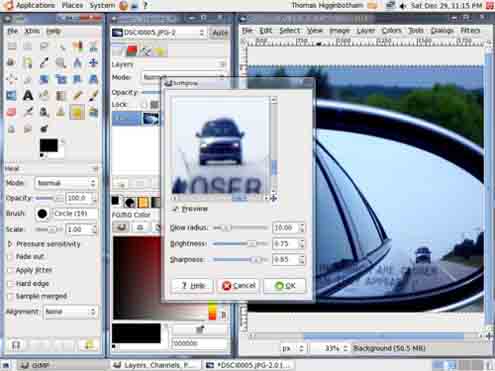
Task: Select the Blend gradient tool
Action: 61,96
